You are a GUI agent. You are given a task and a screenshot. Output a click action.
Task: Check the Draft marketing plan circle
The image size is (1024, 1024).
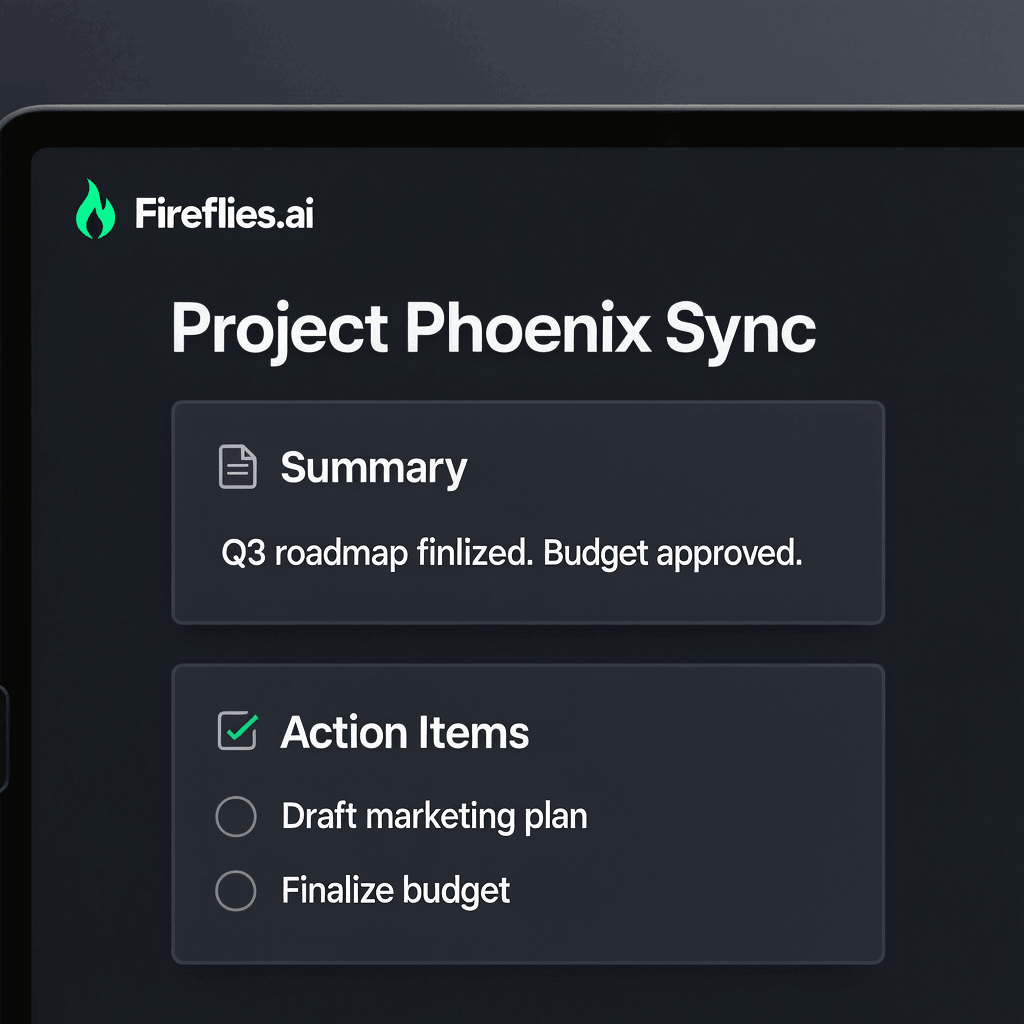236,816
